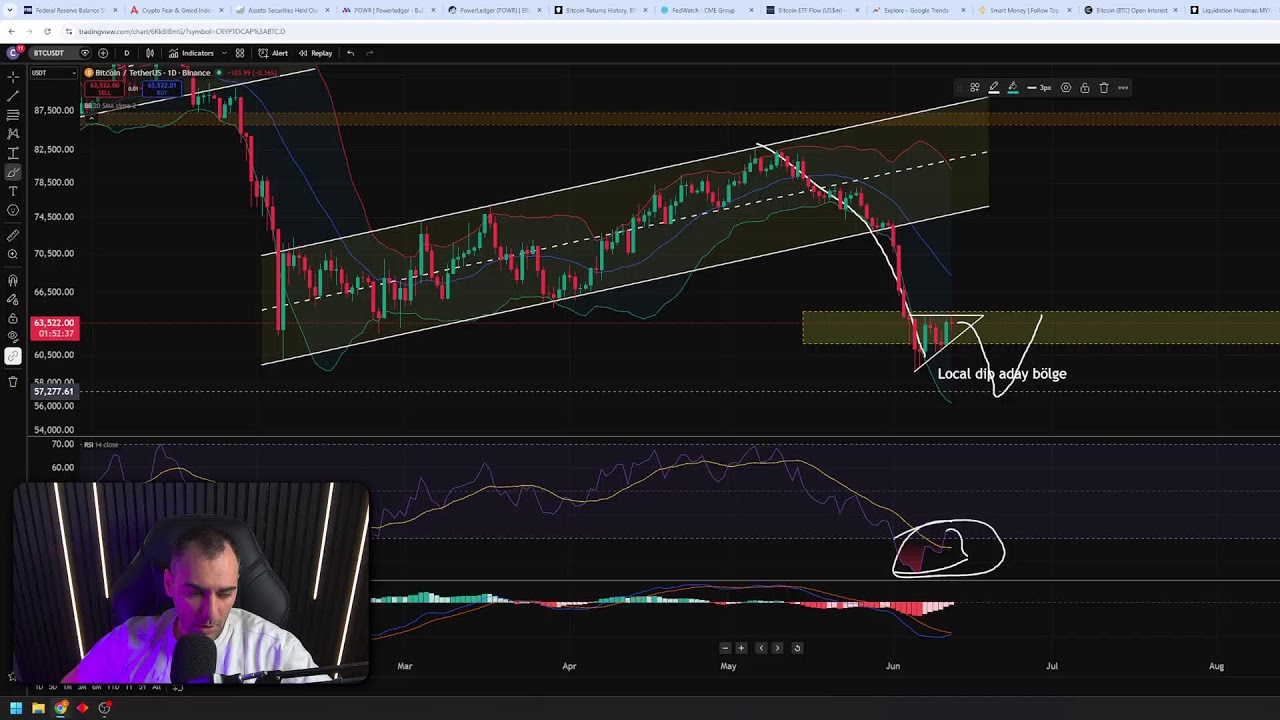Select the crosshair cursor tool
Viewport: 1280px width, 720px height.
pyautogui.click(x=13, y=76)
